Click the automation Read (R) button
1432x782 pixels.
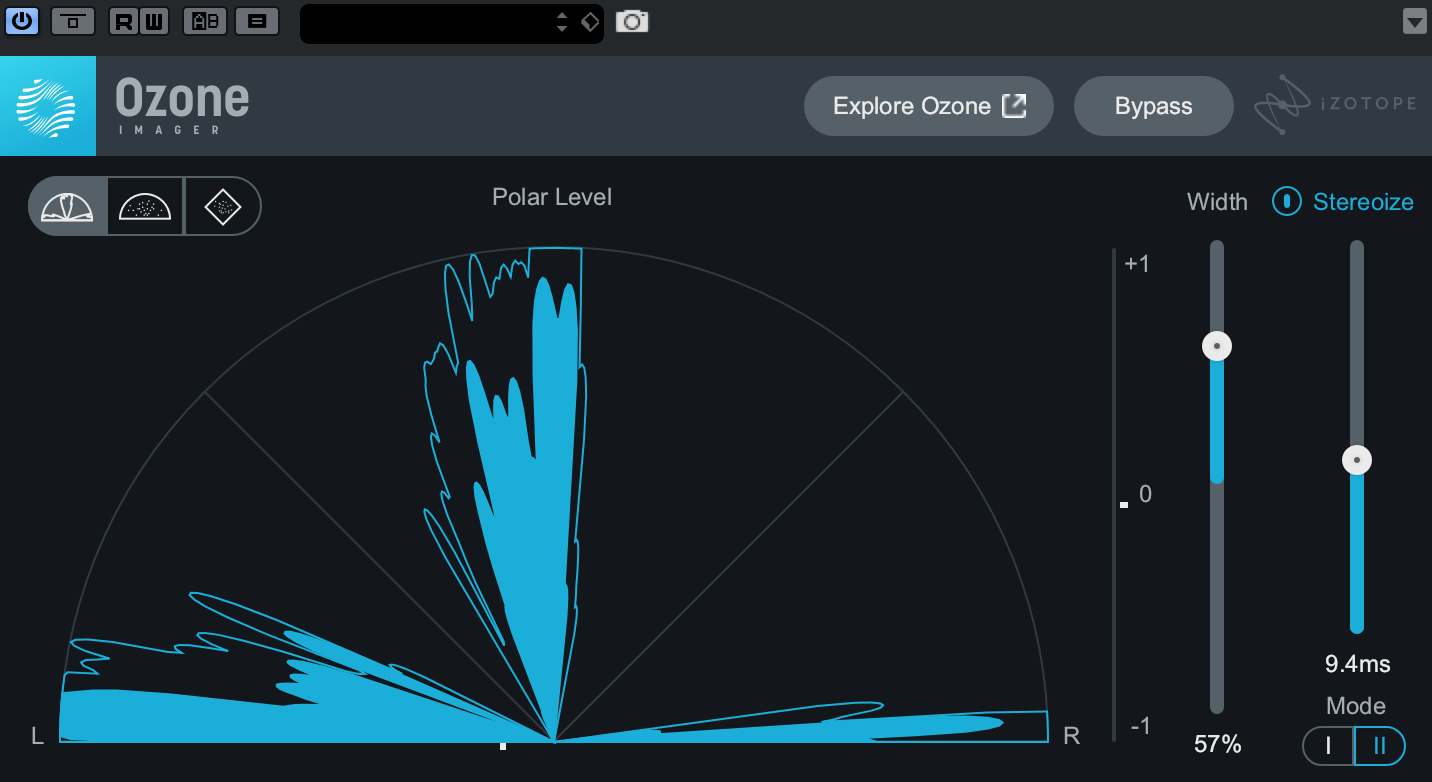124,21
